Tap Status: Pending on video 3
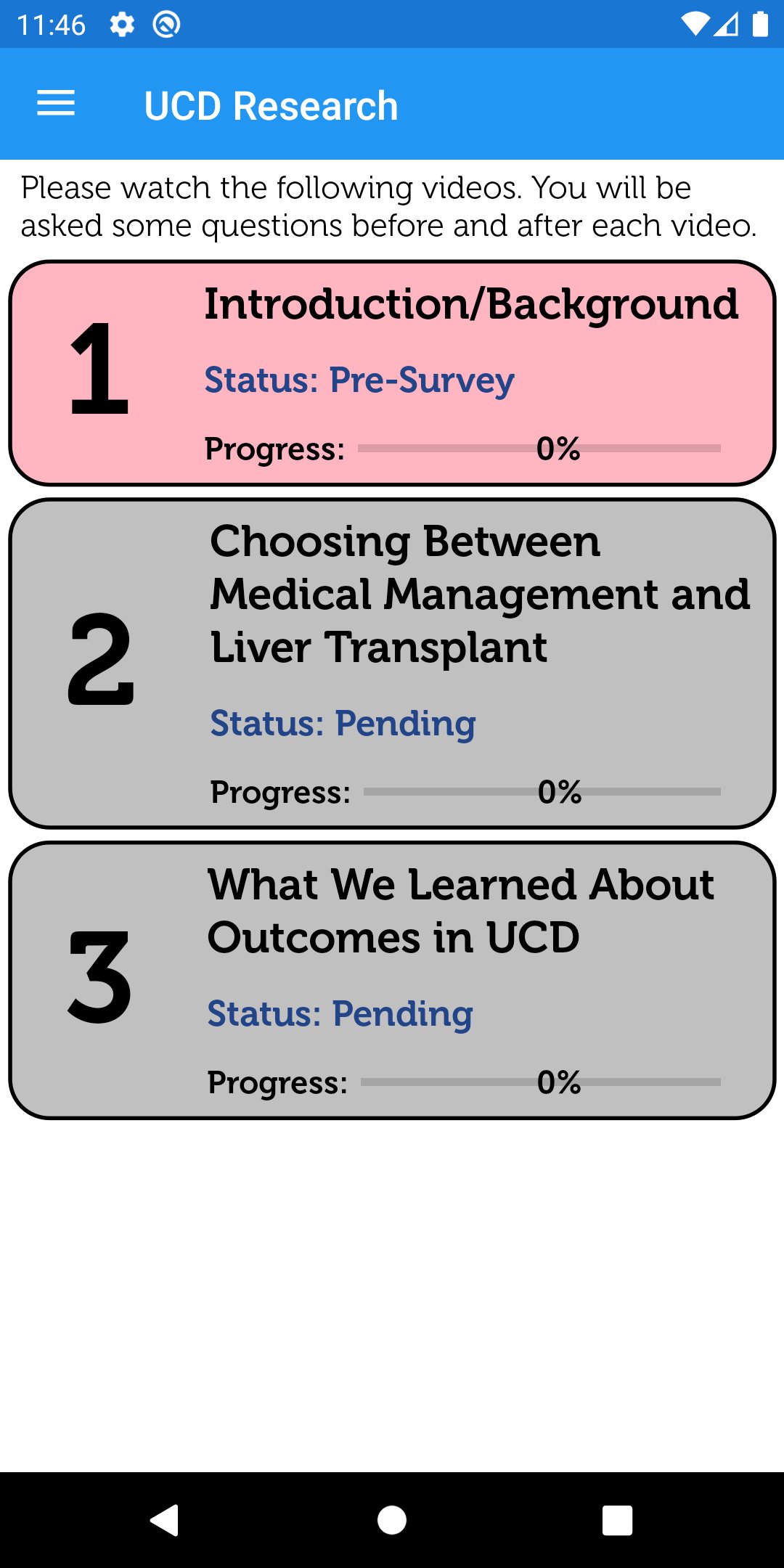This screenshot has width=784, height=1568. (x=339, y=1013)
